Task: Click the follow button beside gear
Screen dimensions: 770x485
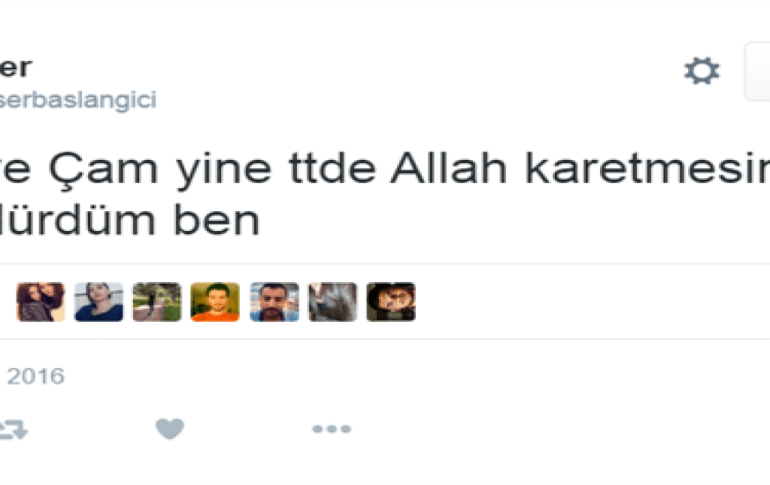Action: pyautogui.click(x=757, y=71)
